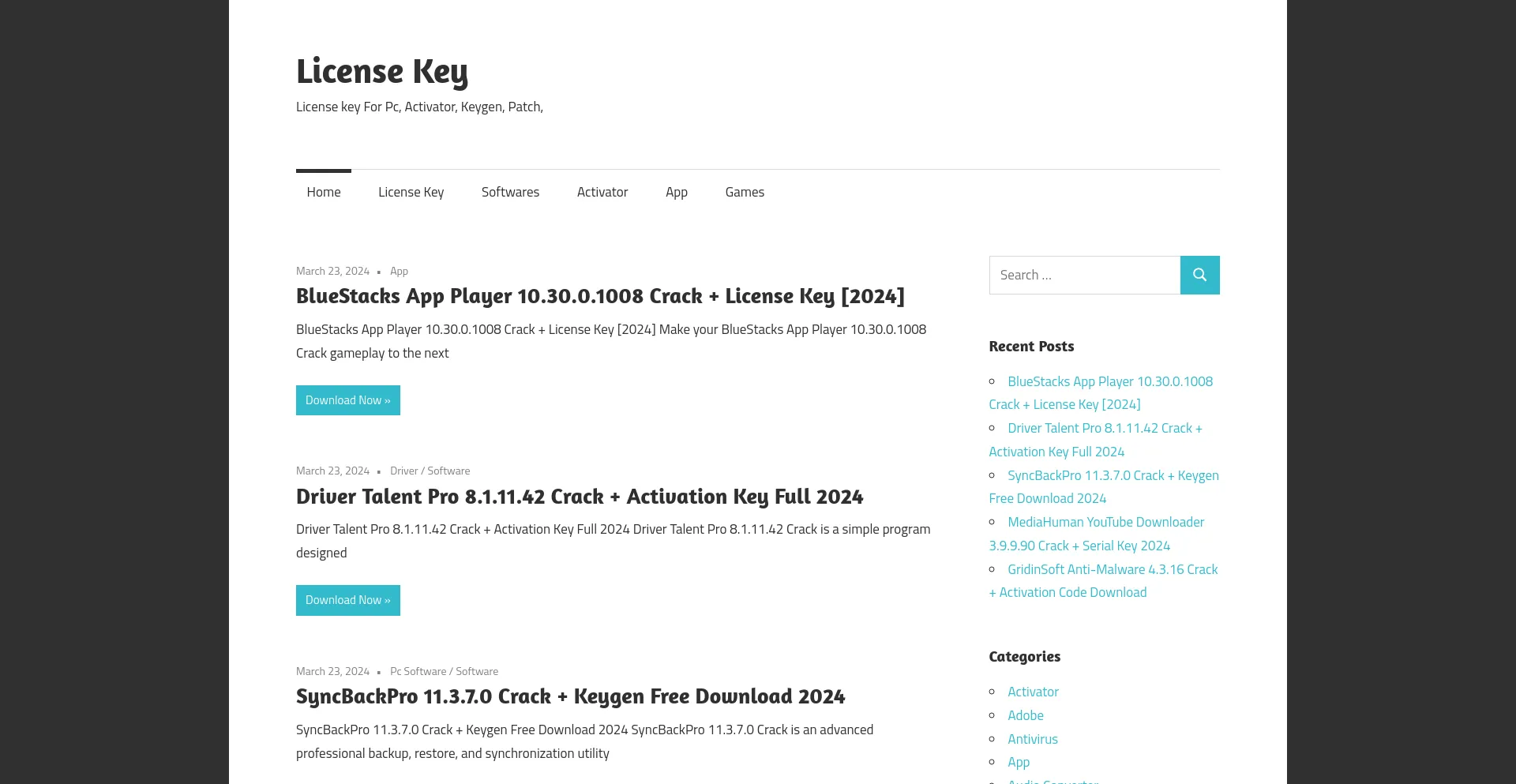
Task: Click the SyncBackPro excerpt text
Action: click(584, 741)
